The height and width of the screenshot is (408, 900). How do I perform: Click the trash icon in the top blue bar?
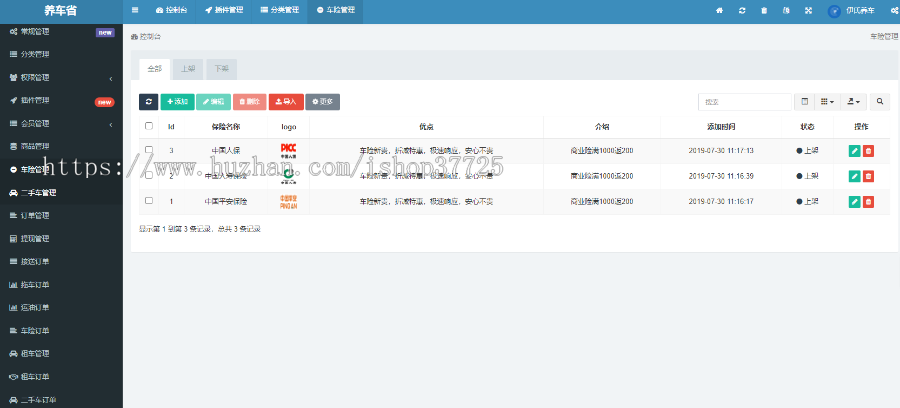[764, 10]
